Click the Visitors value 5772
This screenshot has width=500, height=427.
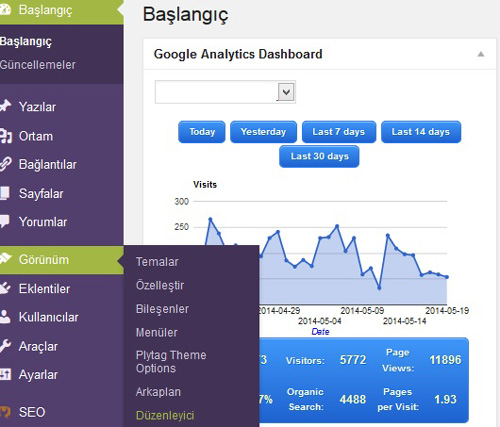click(x=353, y=360)
